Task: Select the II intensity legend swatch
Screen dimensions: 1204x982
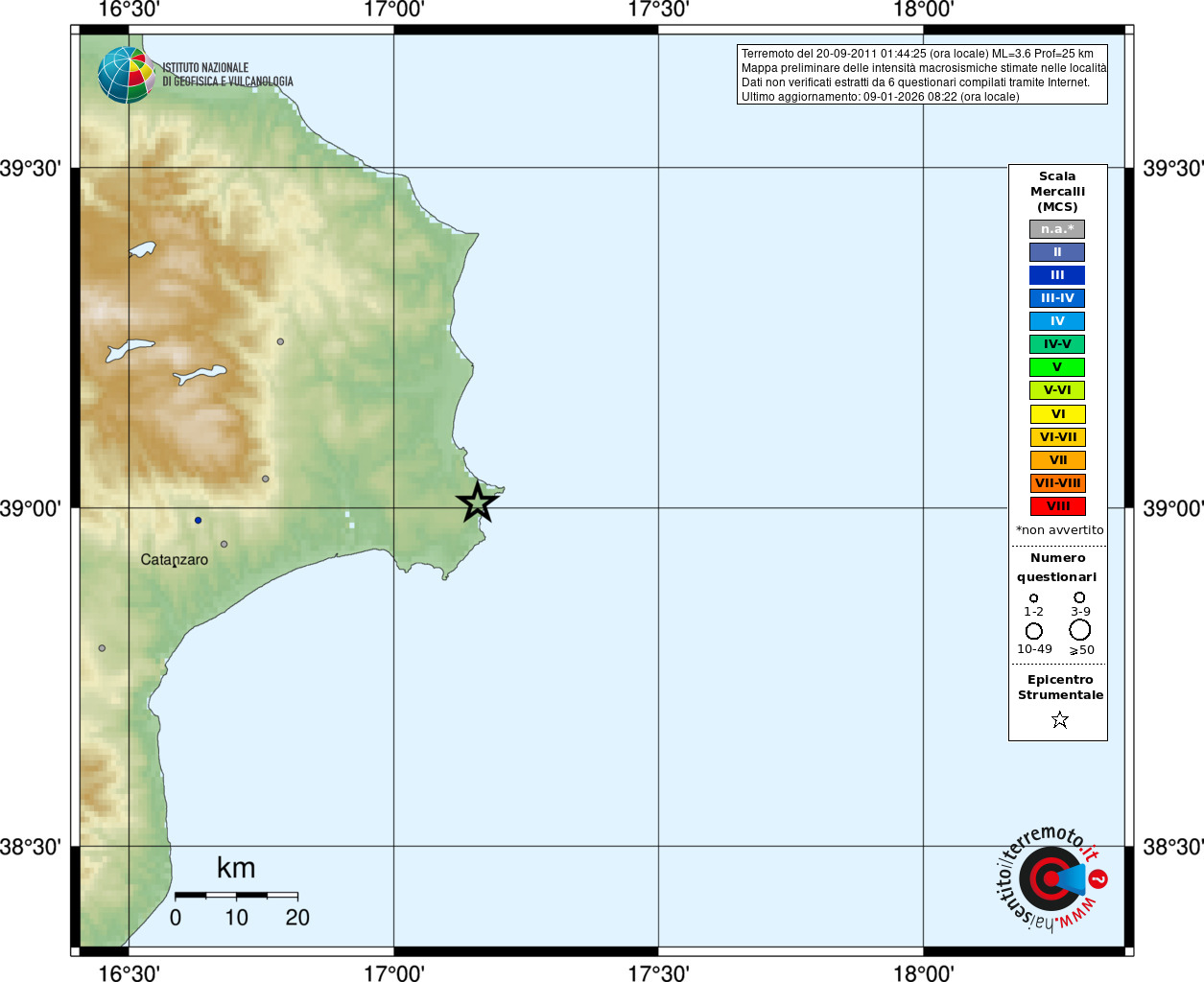Action: 1057,252
